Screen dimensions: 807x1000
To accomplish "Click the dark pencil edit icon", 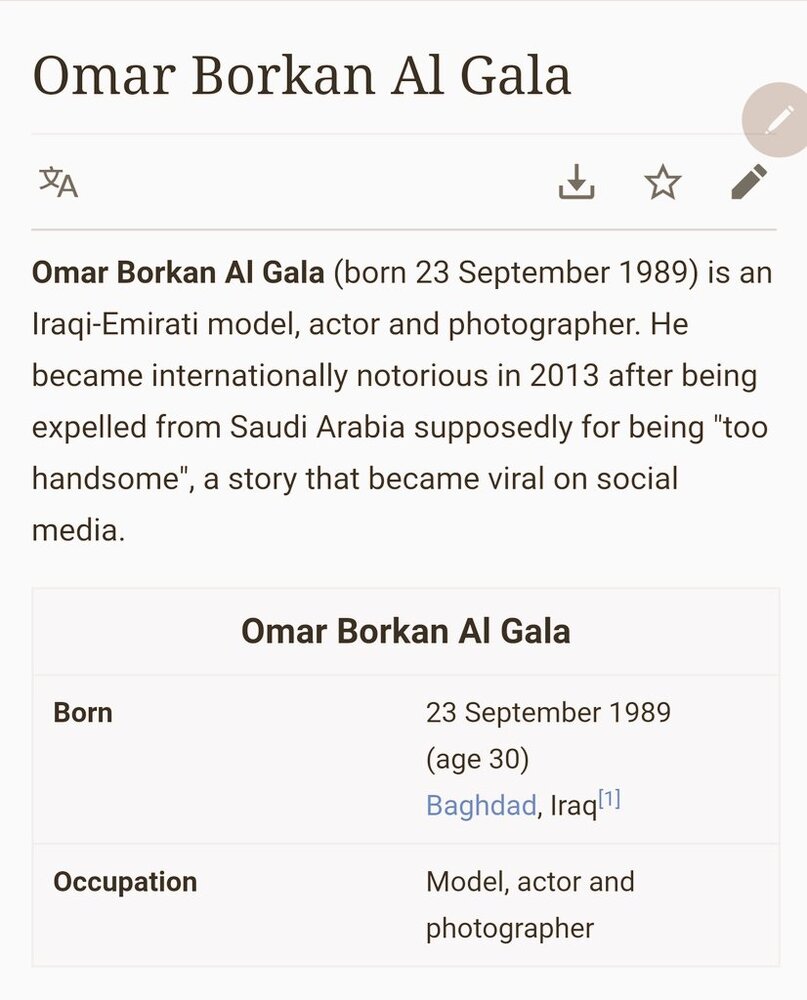I will click(x=748, y=182).
